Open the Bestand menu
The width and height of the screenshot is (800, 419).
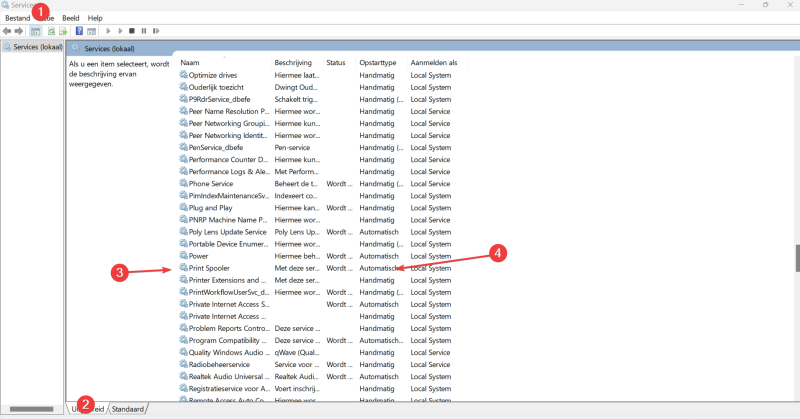pos(18,18)
